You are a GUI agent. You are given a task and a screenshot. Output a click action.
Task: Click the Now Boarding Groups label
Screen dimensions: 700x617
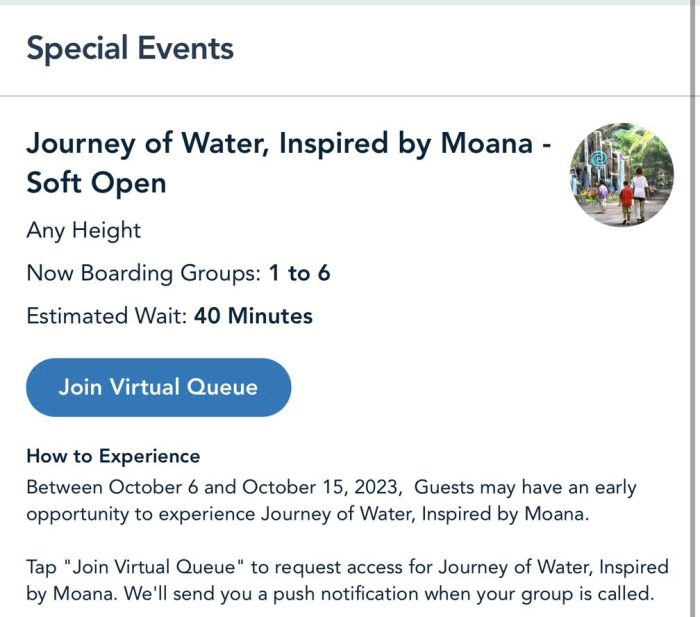pos(143,273)
